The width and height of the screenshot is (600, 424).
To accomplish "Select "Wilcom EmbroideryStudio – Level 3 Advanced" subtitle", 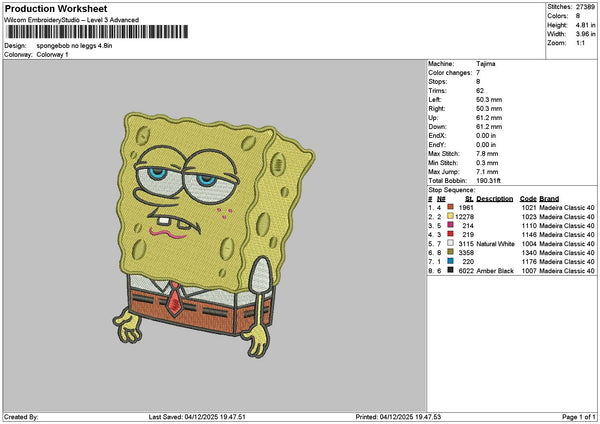I will coord(72,20).
